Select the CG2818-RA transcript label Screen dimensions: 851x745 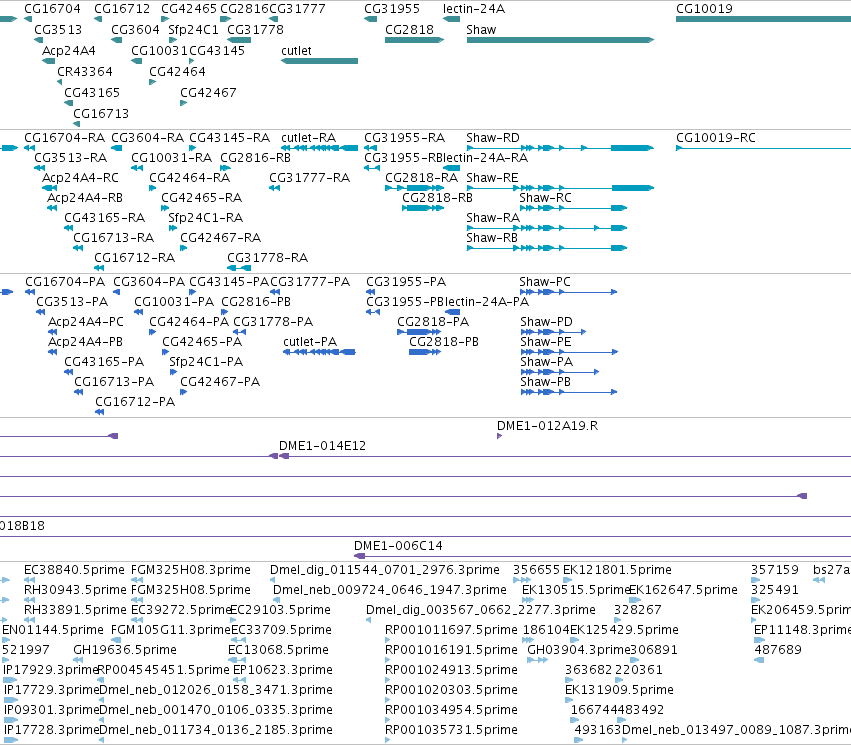[421, 178]
